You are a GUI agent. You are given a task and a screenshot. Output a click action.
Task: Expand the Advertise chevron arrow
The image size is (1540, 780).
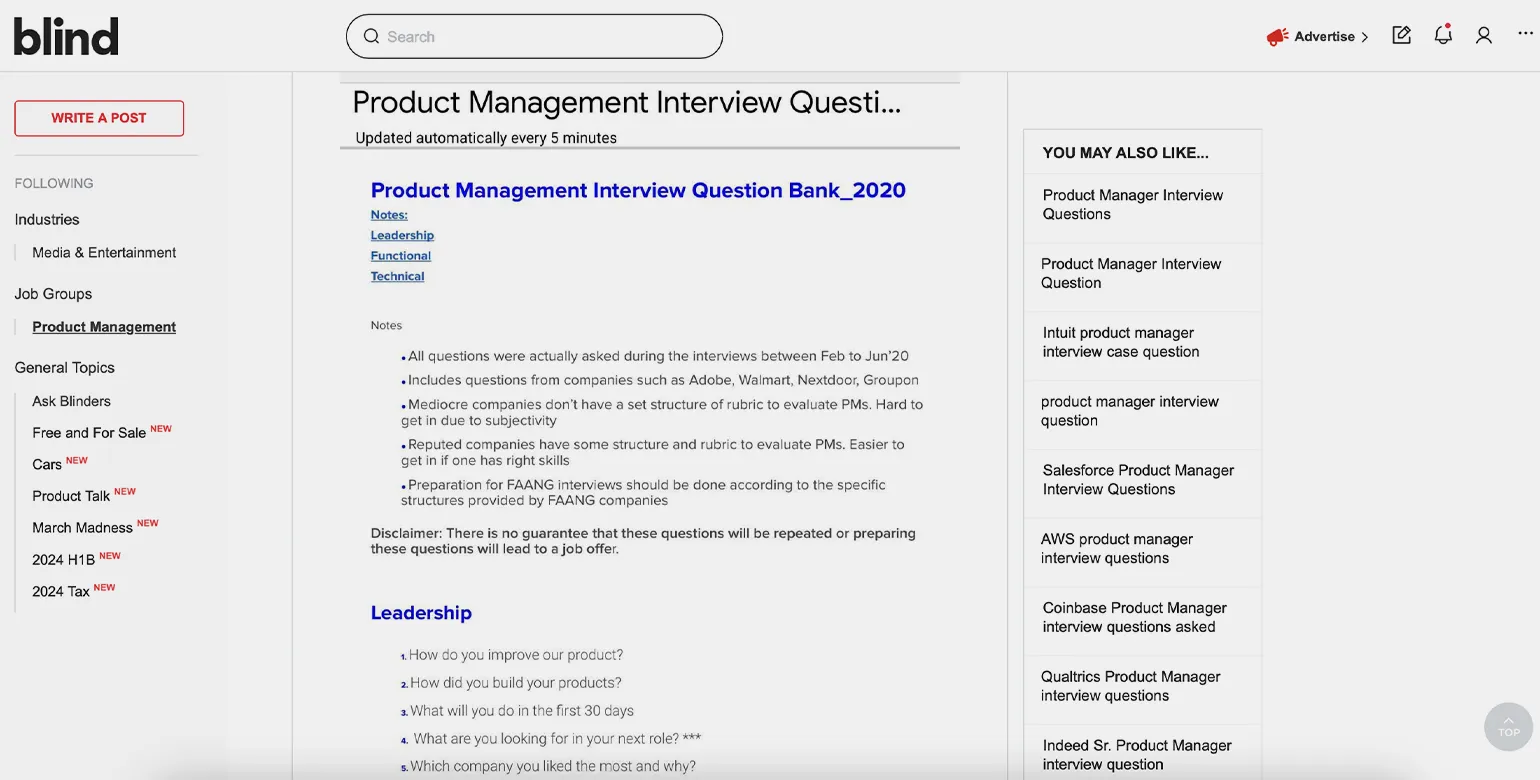point(1364,38)
